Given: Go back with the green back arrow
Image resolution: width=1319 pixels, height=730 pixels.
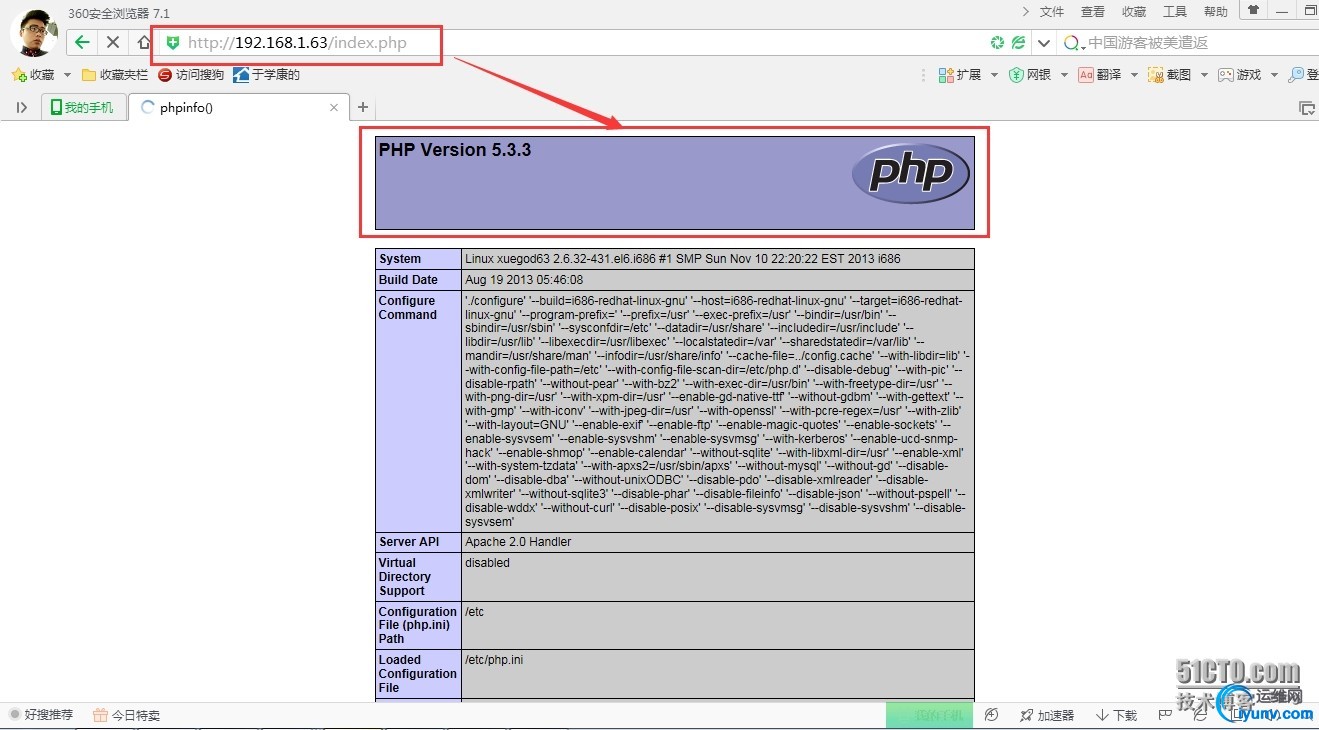Looking at the screenshot, I should [82, 42].
